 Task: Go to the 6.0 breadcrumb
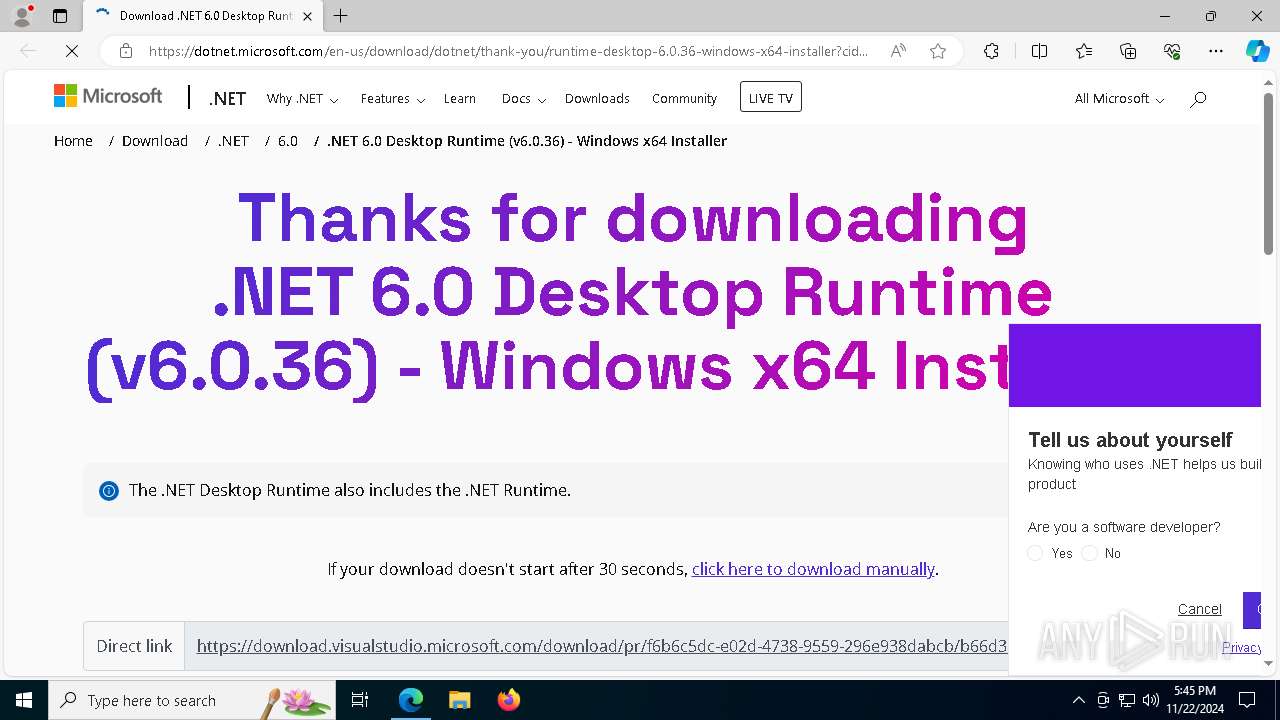(x=288, y=141)
